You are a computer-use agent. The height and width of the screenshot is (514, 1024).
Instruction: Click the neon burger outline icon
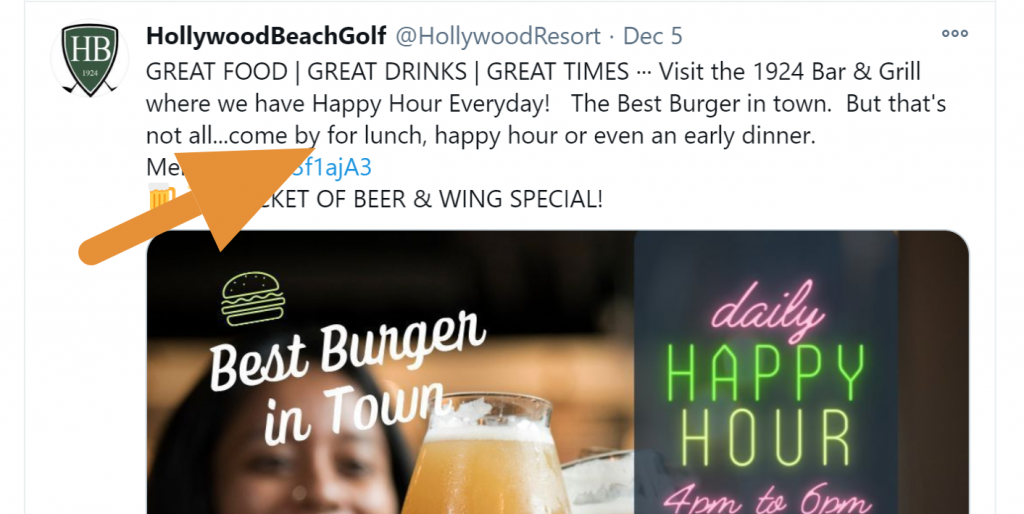(253, 298)
